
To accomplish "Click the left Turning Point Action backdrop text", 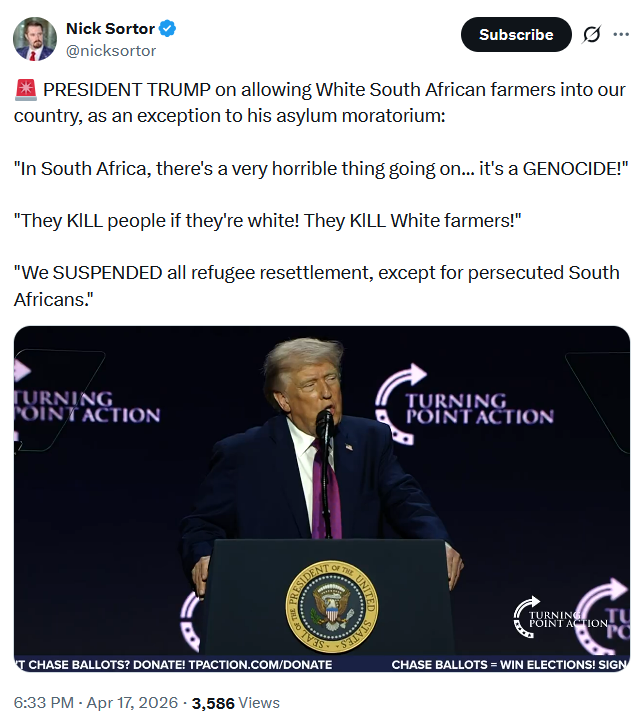I will (87, 407).
